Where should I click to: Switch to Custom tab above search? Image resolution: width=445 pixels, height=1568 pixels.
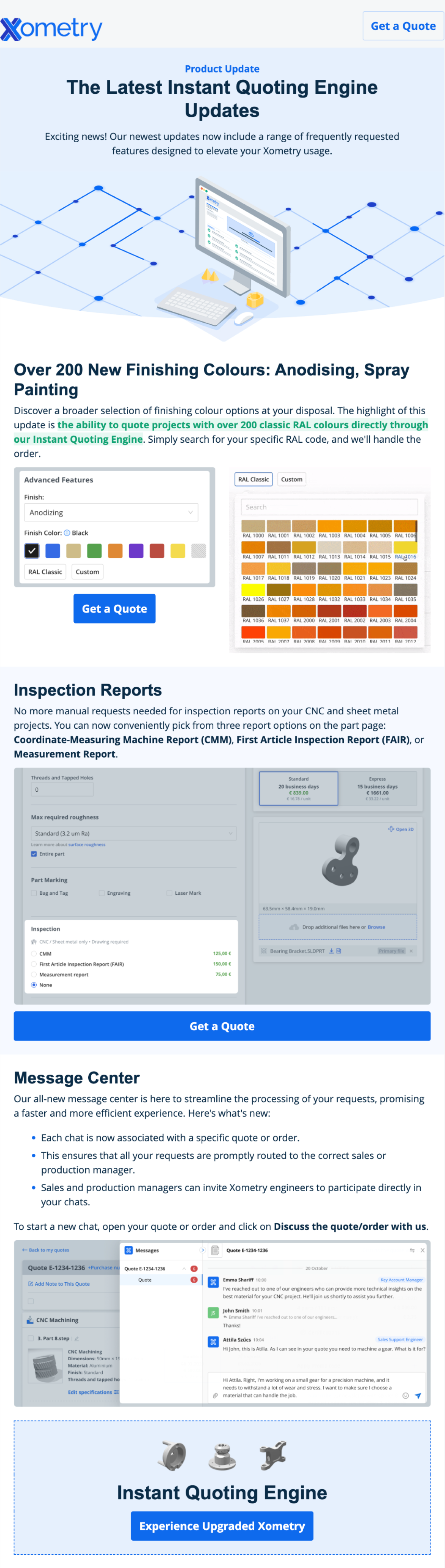[x=292, y=480]
